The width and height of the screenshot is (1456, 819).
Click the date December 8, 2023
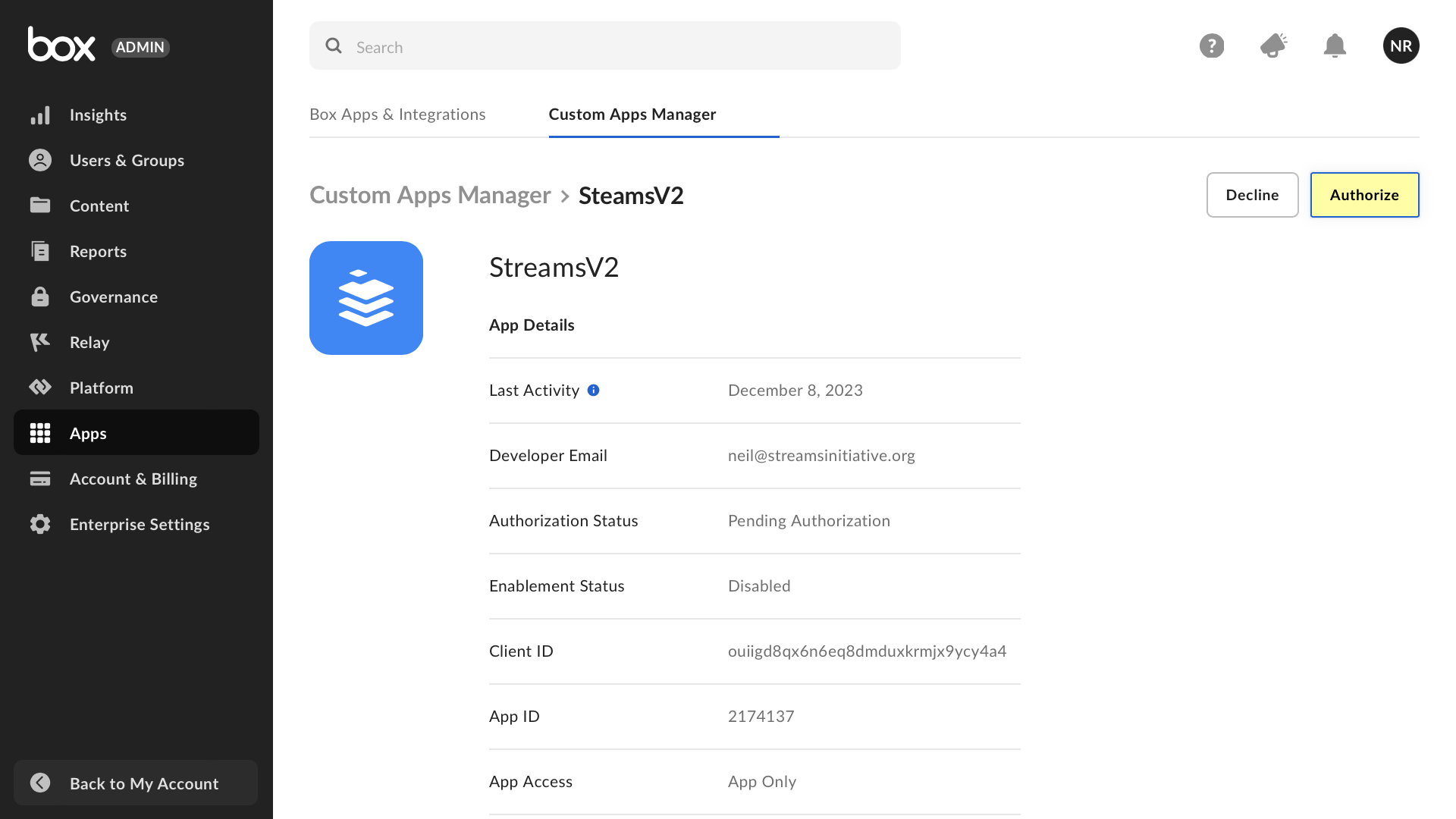(x=795, y=390)
